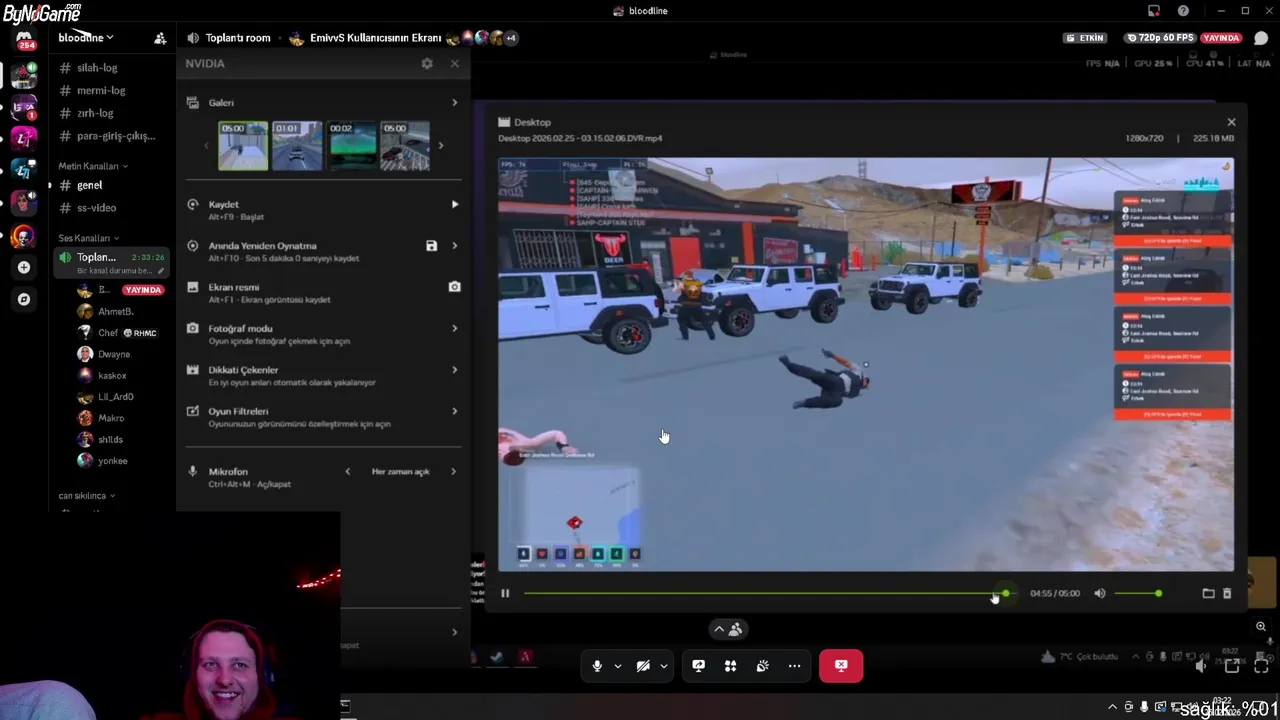
Task: Click voice user sh1lds
Action: pos(110,440)
